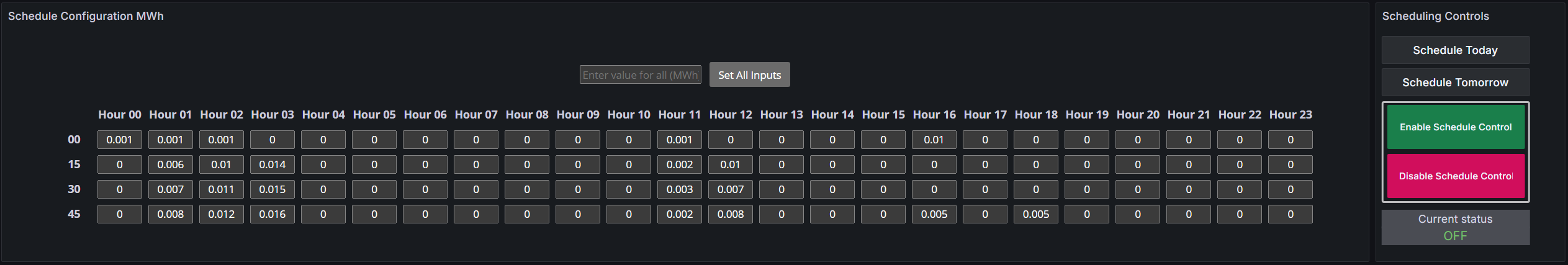Screen dimensions: 1568x265
Task: Click the '00' minute row label
Action: [74, 140]
